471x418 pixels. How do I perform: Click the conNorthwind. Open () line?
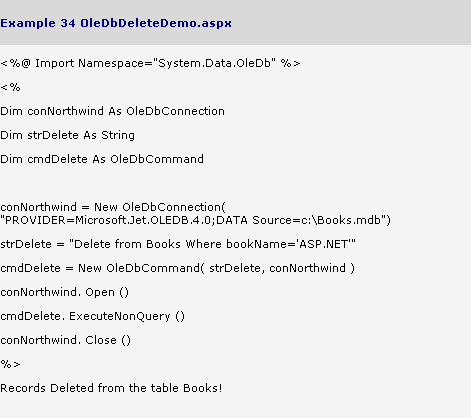click(x=65, y=292)
